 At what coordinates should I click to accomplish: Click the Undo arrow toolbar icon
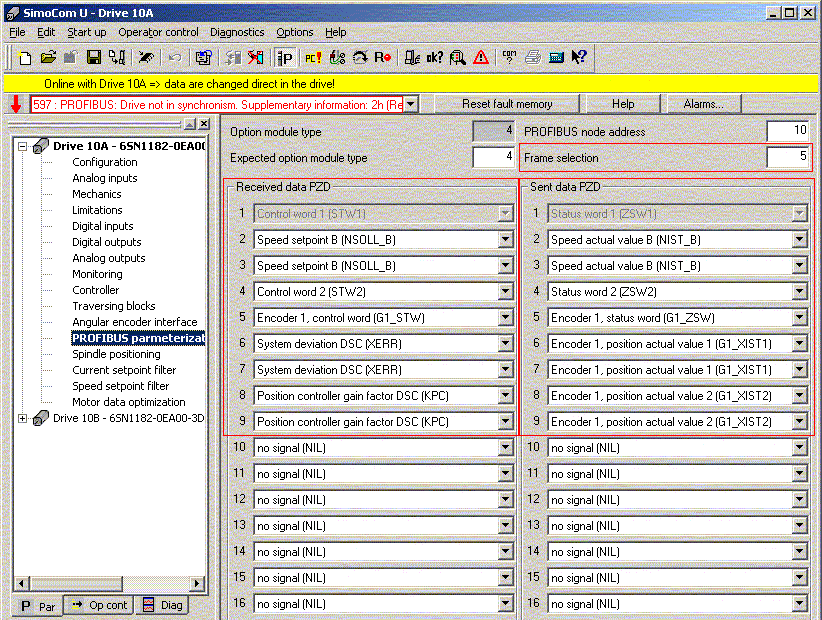(x=175, y=57)
